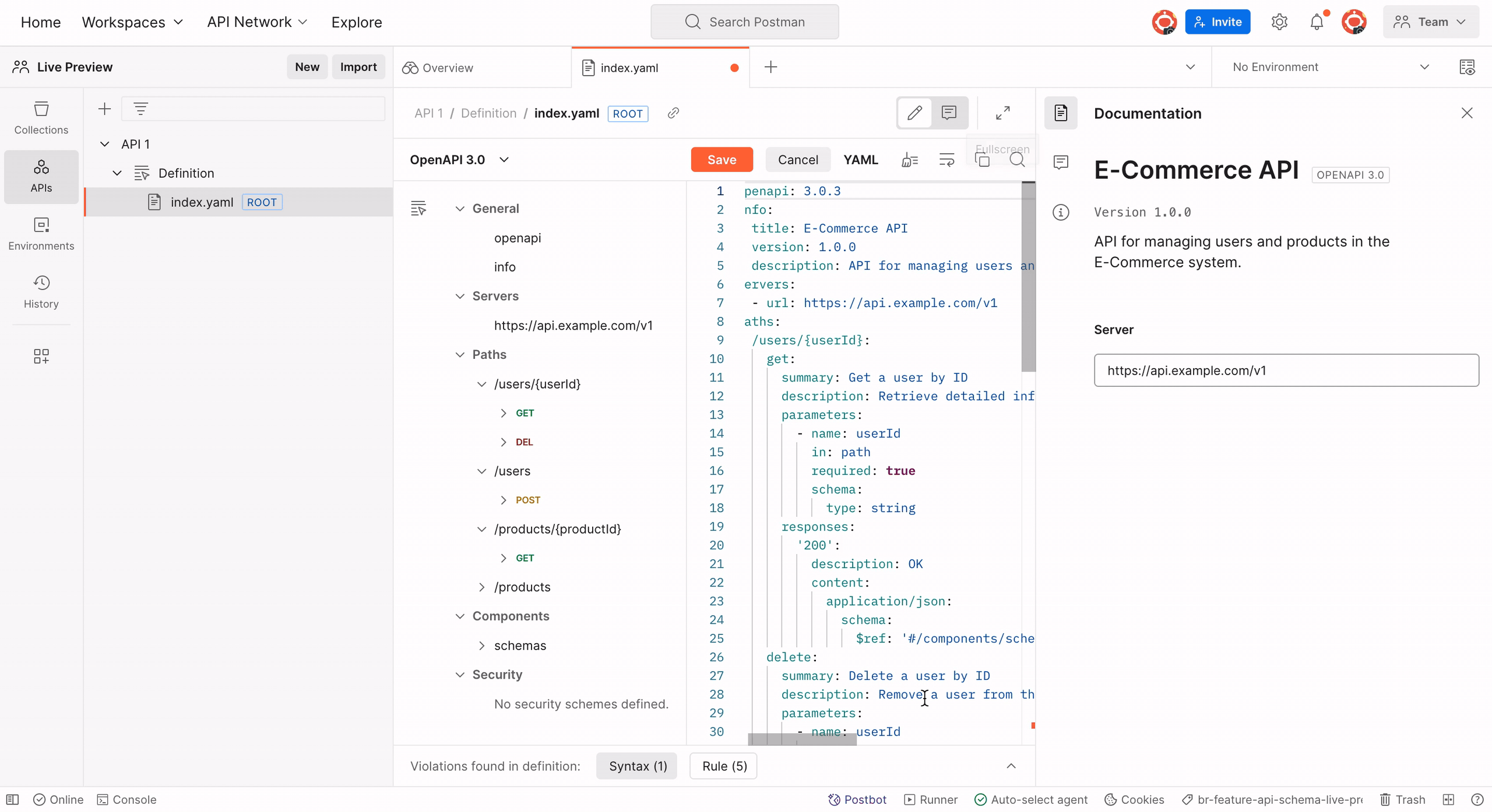The height and width of the screenshot is (812, 1492).
Task: Toggle two-pane layout in status bar
Action: pos(1448,799)
